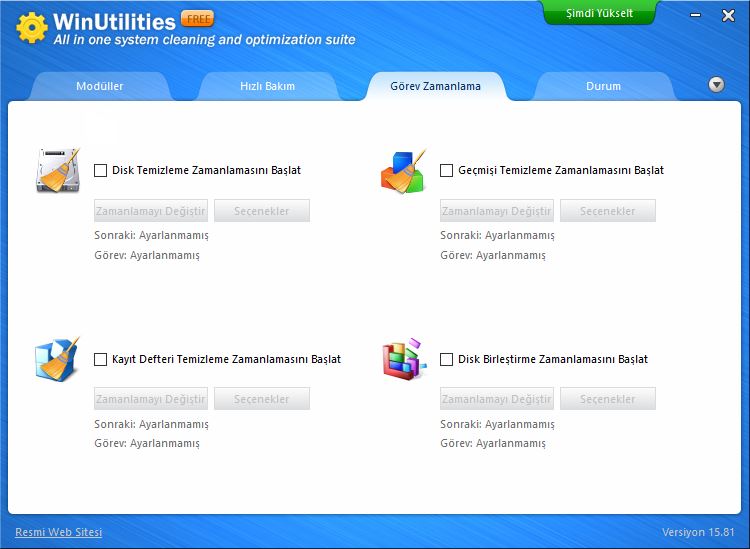The image size is (750, 549).
Task: Select the Görev Zamanlama tab
Action: (435, 86)
